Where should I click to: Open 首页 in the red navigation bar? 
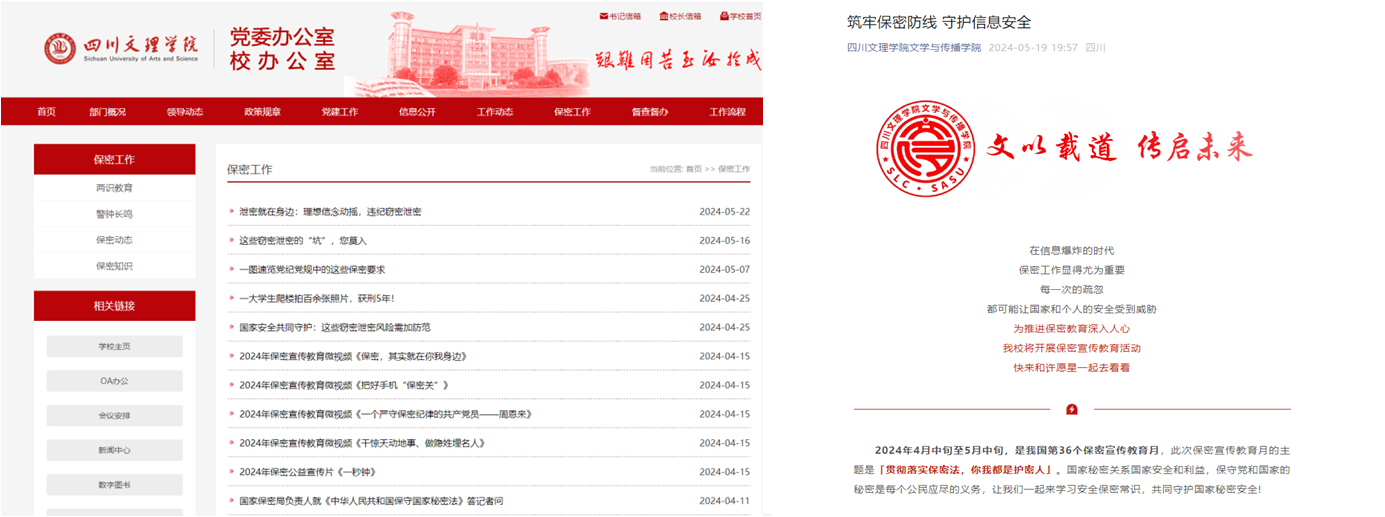[46, 112]
